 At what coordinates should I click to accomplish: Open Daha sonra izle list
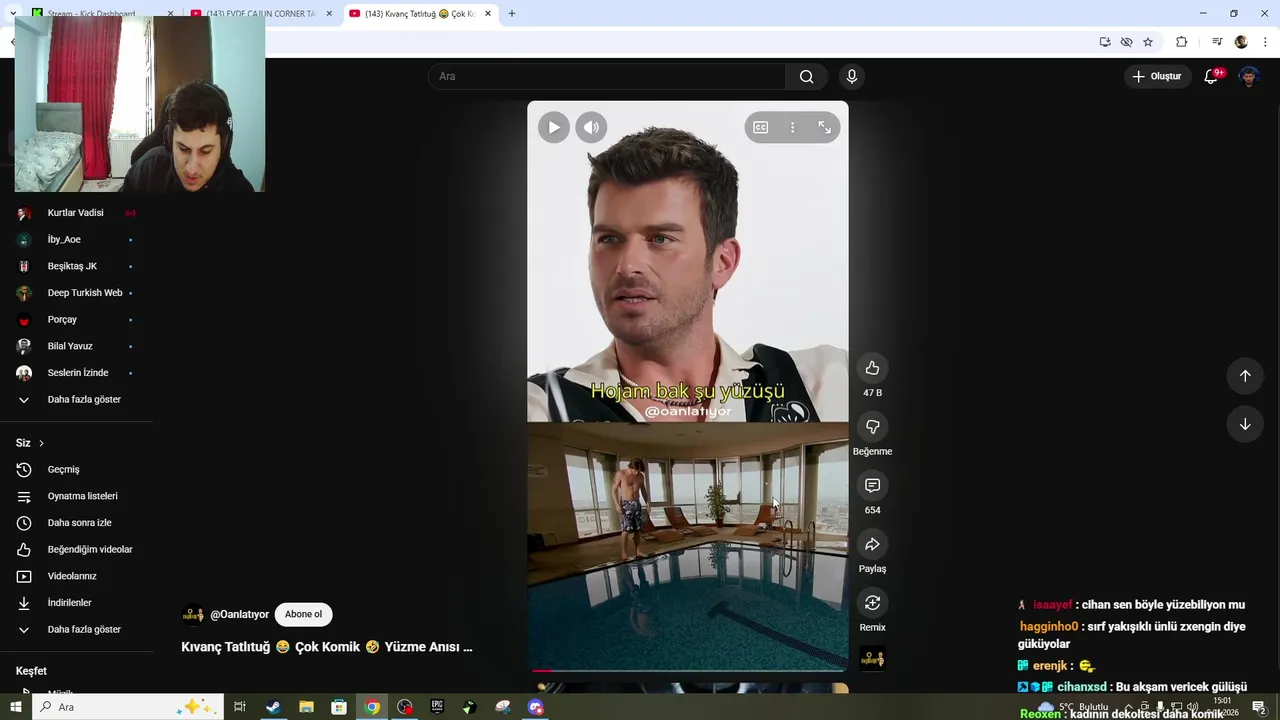pyautogui.click(x=76, y=523)
